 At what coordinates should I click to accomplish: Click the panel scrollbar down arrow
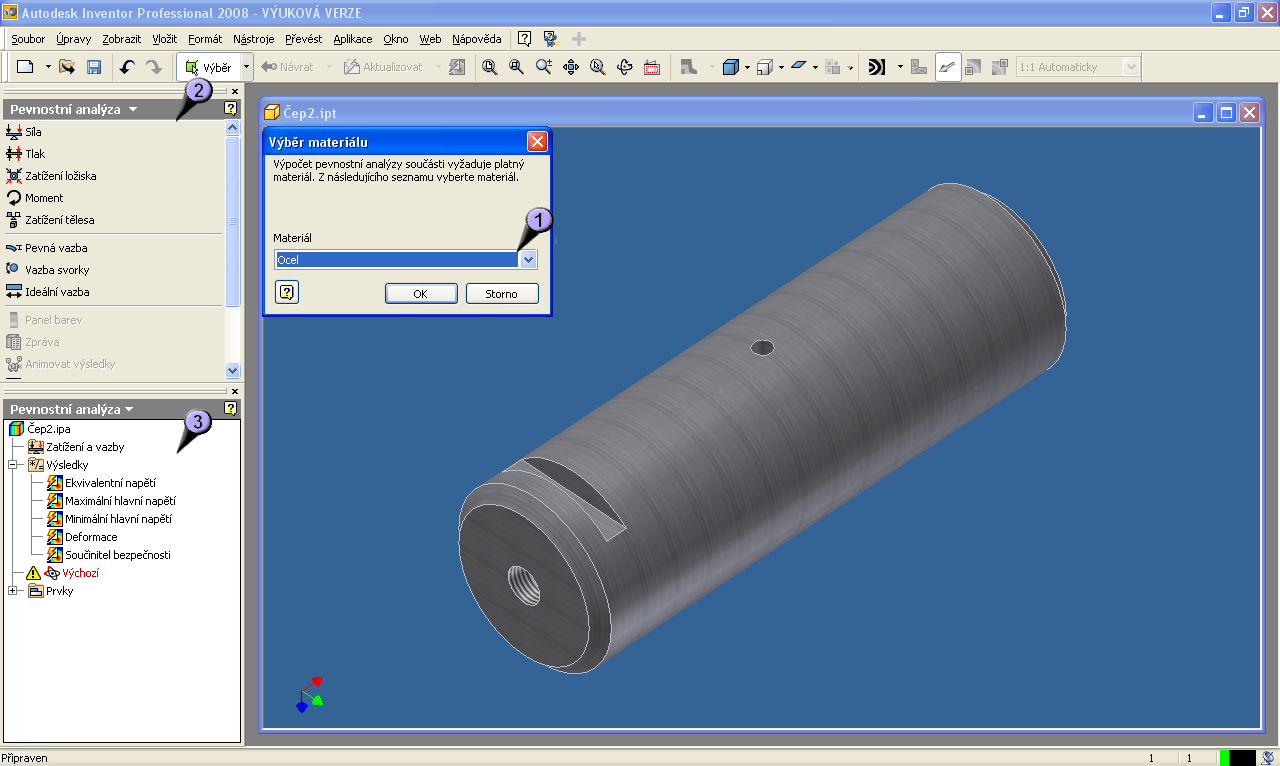tap(233, 370)
